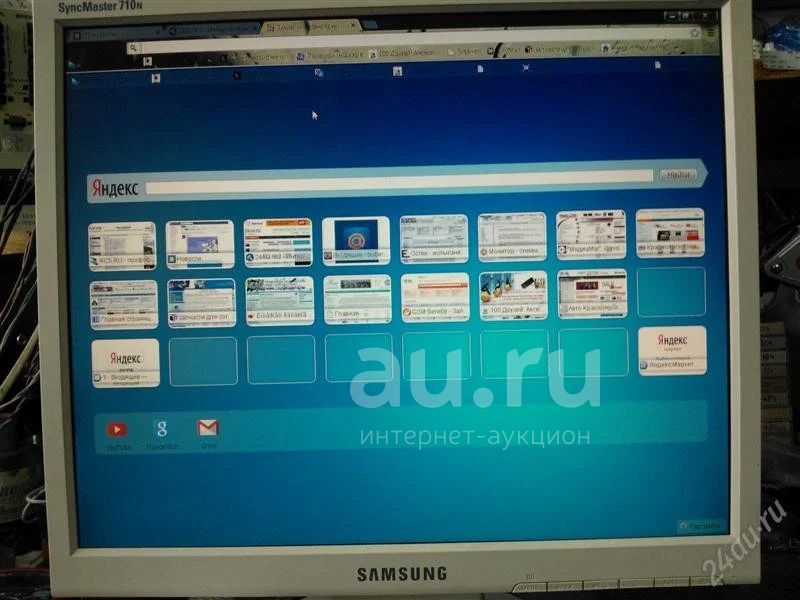Open the GSM Service tile
This screenshot has width=800, height=600.
click(x=435, y=297)
